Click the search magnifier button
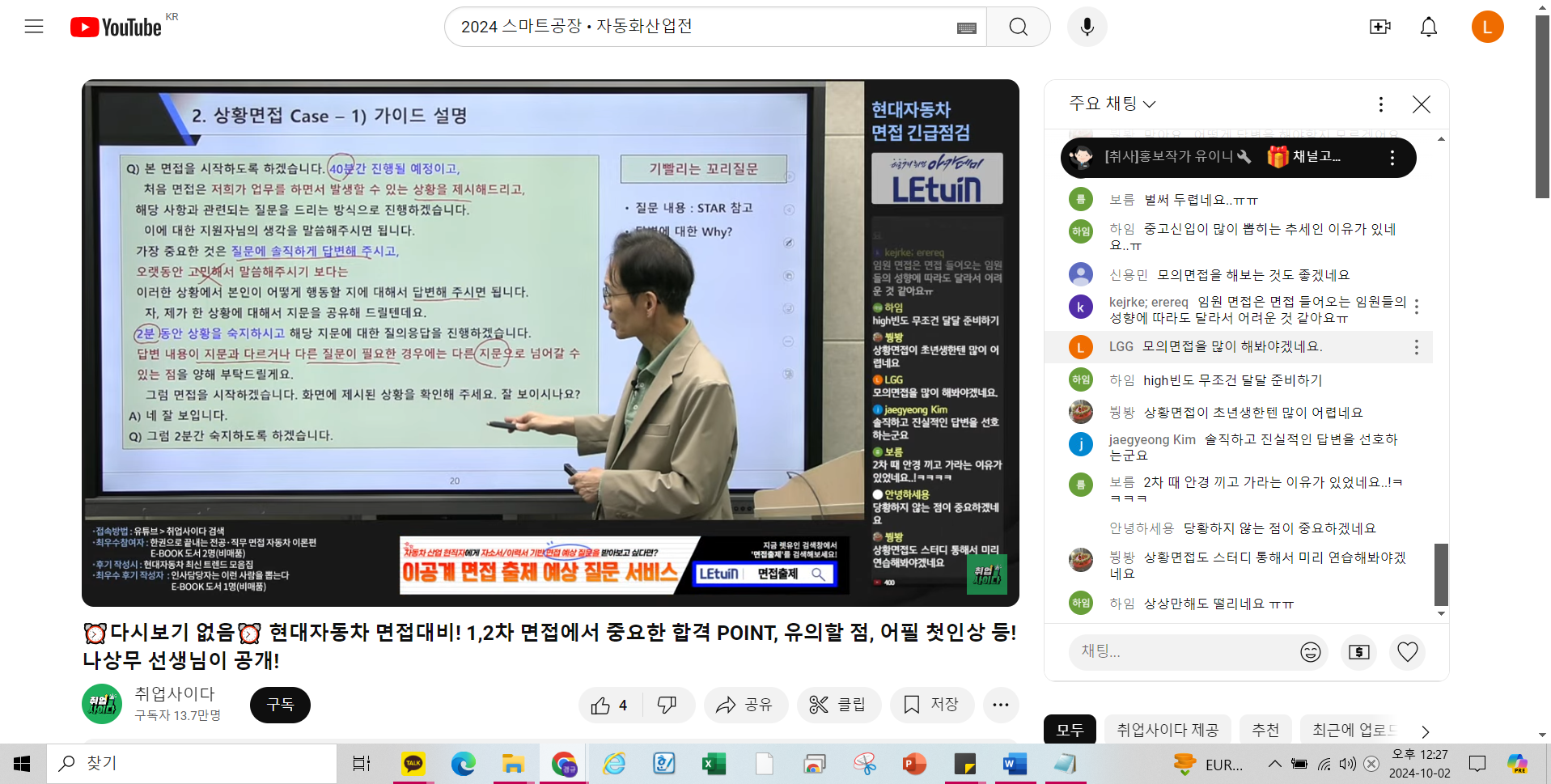Viewport: 1551px width, 784px height. (x=1018, y=27)
